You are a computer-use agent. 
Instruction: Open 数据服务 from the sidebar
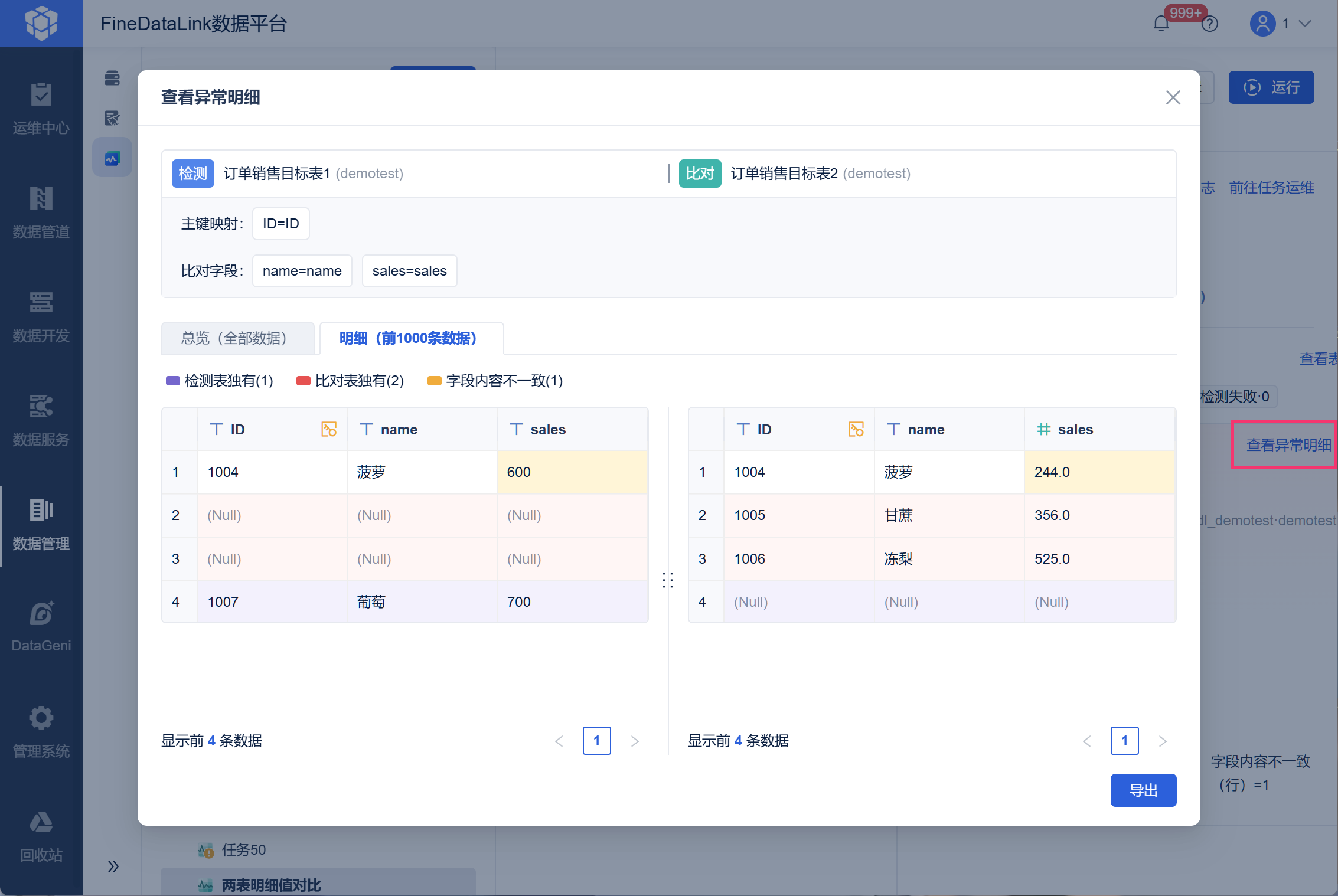coord(41,407)
